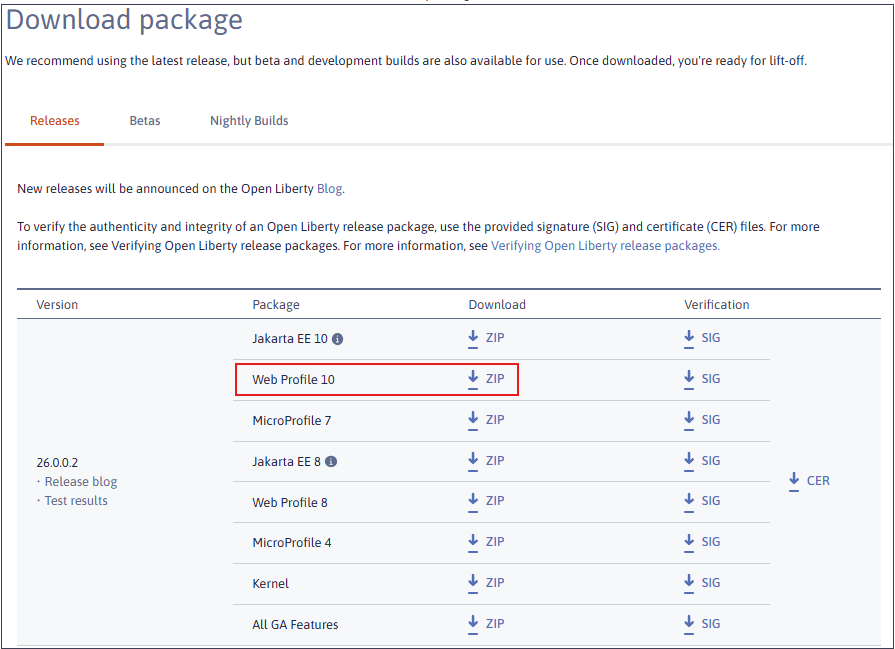
Task: Click the Download column header
Action: pos(497,305)
